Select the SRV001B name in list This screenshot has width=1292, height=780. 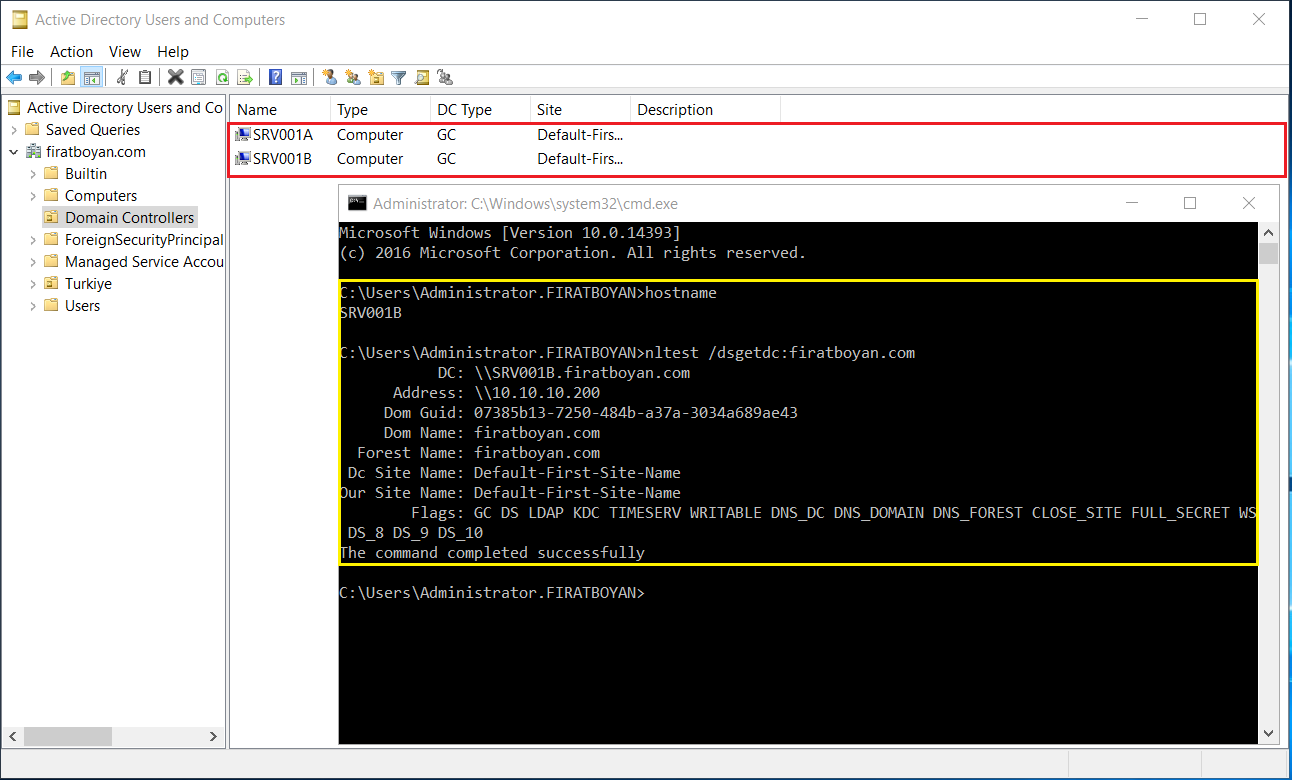[283, 159]
